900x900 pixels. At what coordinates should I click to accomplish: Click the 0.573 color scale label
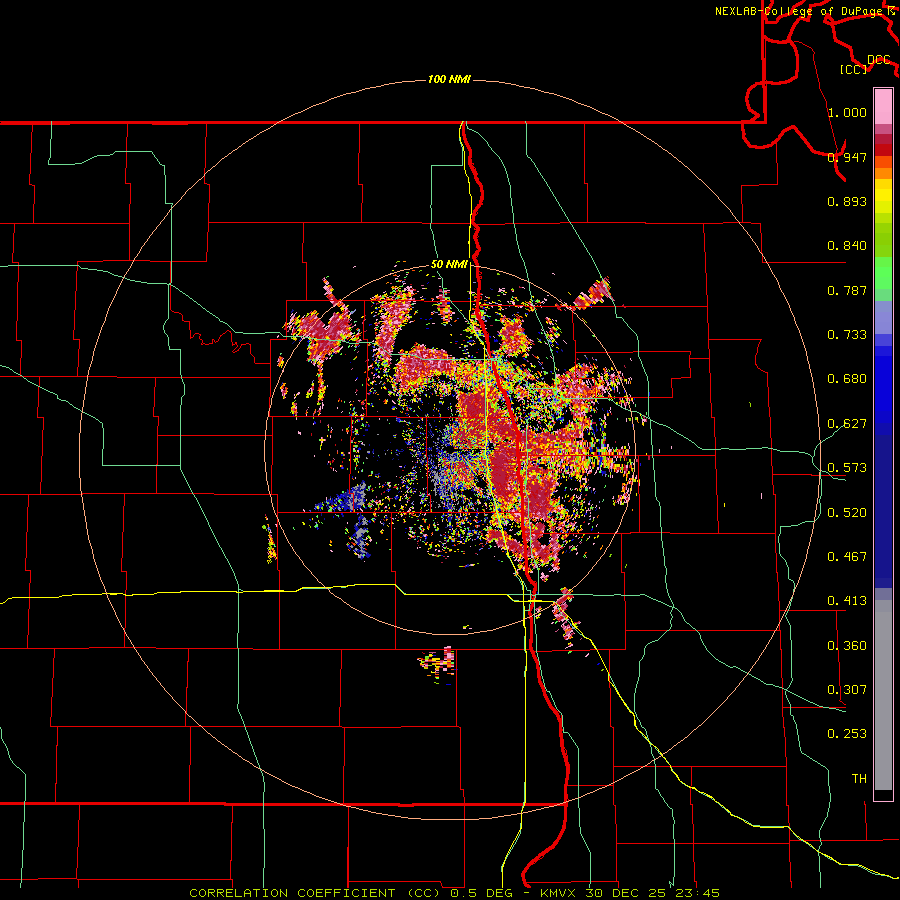[847, 468]
